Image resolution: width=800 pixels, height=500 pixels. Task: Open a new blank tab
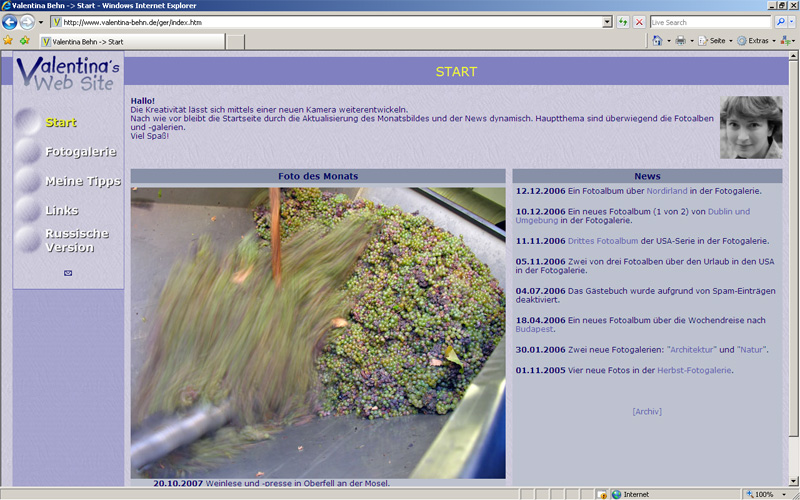point(235,42)
